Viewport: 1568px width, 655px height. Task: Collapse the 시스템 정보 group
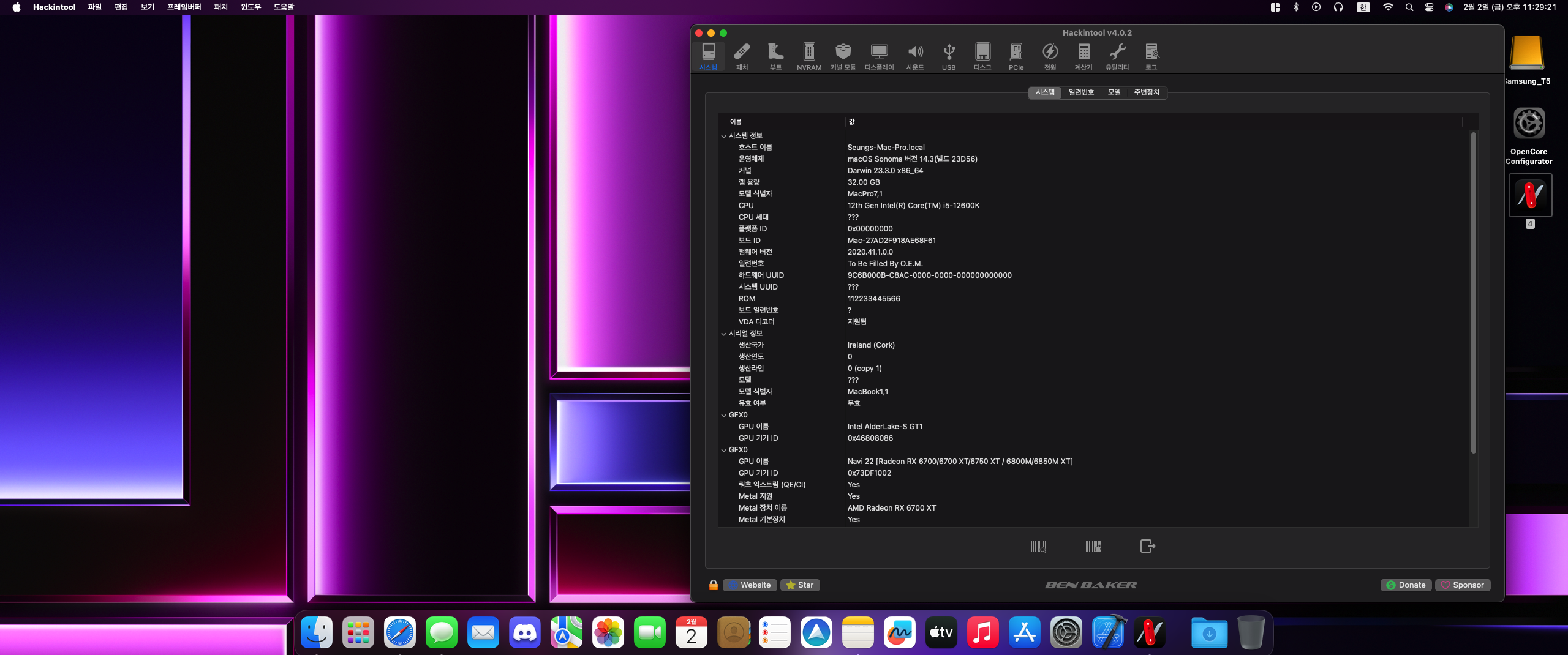[723, 136]
